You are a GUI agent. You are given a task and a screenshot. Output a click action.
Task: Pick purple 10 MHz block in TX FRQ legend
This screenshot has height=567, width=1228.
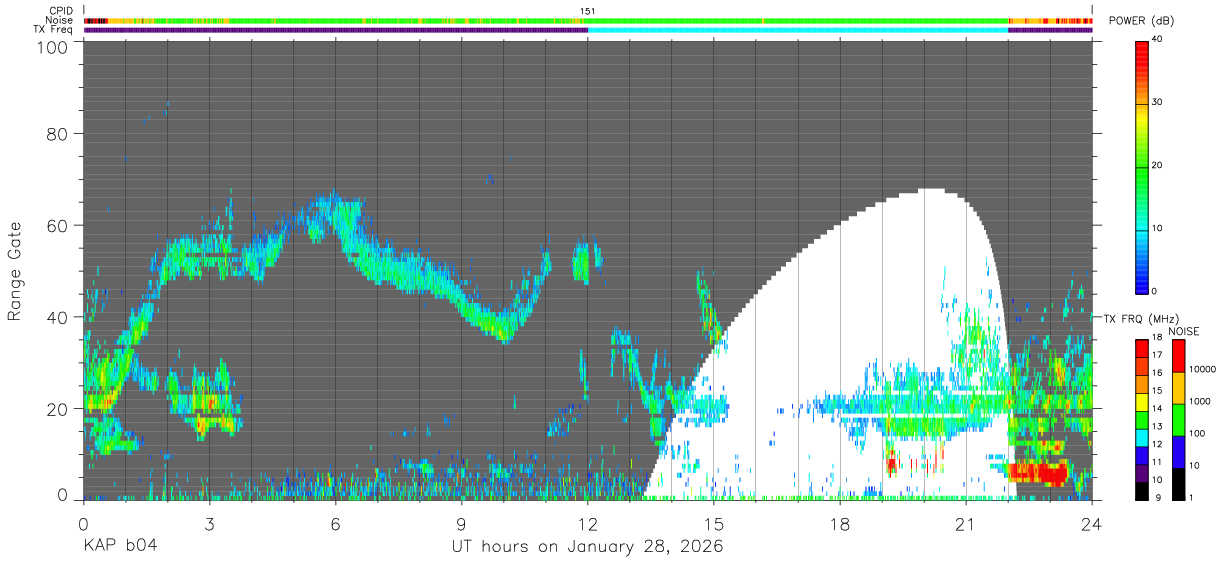[x=1142, y=474]
